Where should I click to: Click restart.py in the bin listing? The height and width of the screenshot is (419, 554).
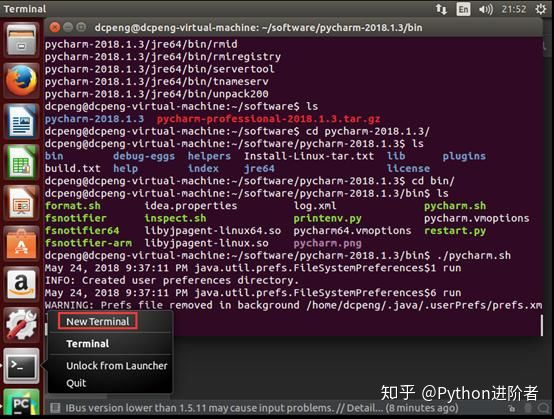click(455, 231)
